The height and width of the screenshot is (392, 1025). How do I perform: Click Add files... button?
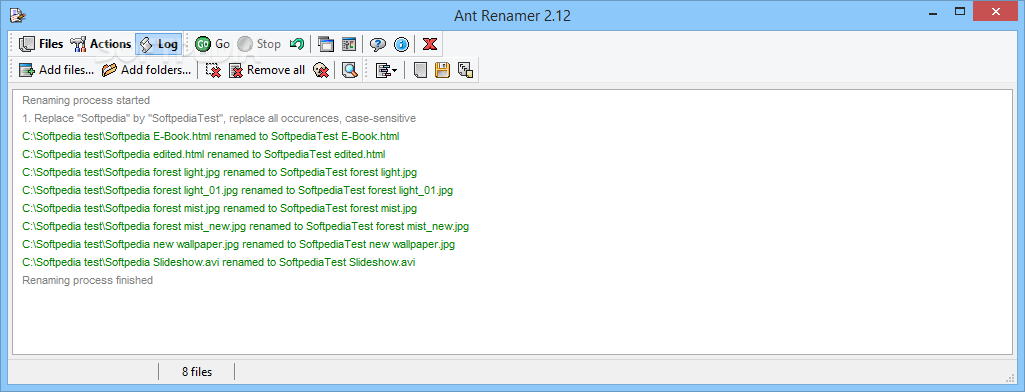[56, 70]
